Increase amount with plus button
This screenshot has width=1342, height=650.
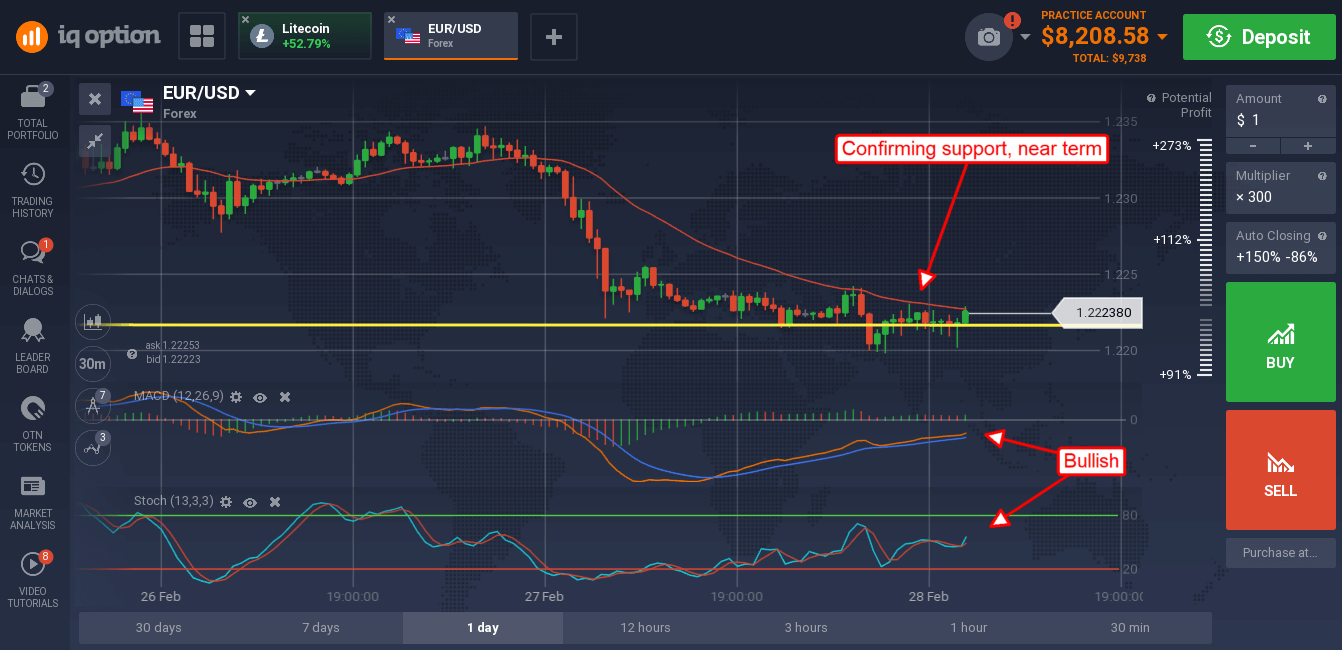tap(1307, 146)
